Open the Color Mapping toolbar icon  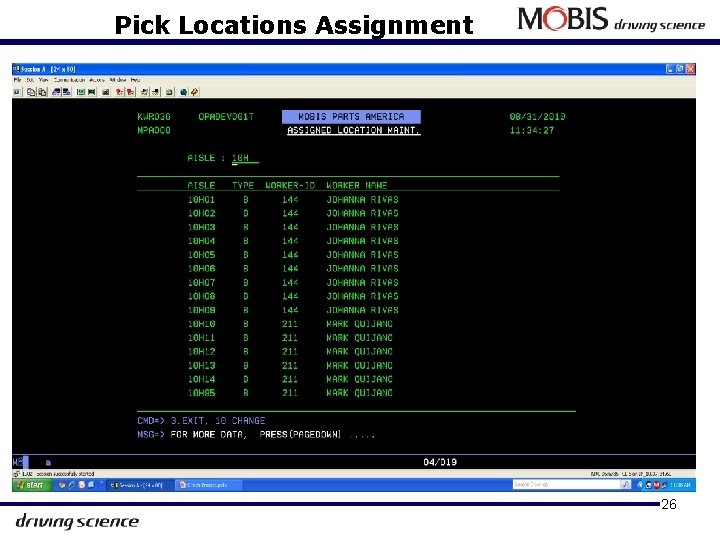click(92, 92)
